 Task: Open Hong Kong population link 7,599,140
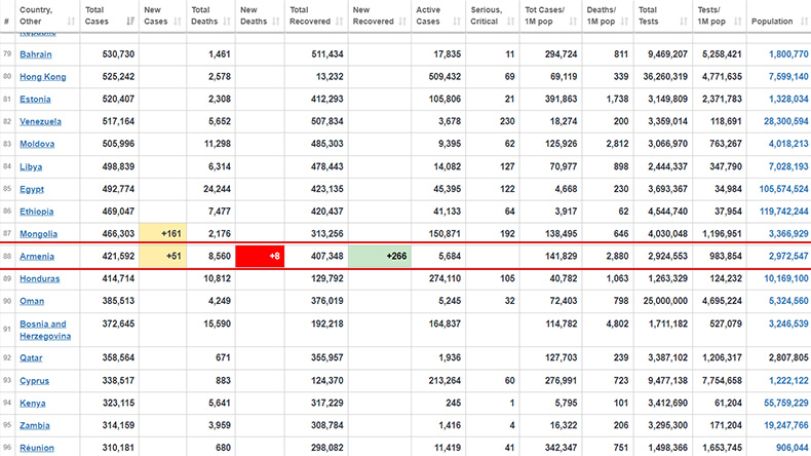click(788, 77)
